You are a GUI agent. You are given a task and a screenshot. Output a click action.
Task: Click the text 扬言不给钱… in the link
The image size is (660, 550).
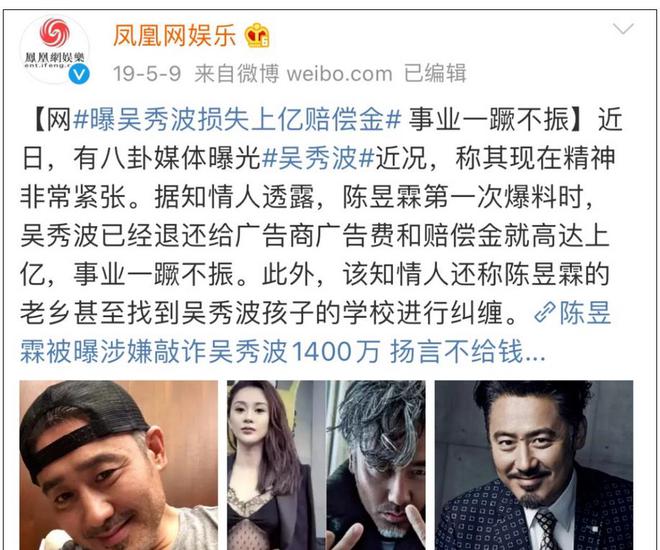click(467, 352)
